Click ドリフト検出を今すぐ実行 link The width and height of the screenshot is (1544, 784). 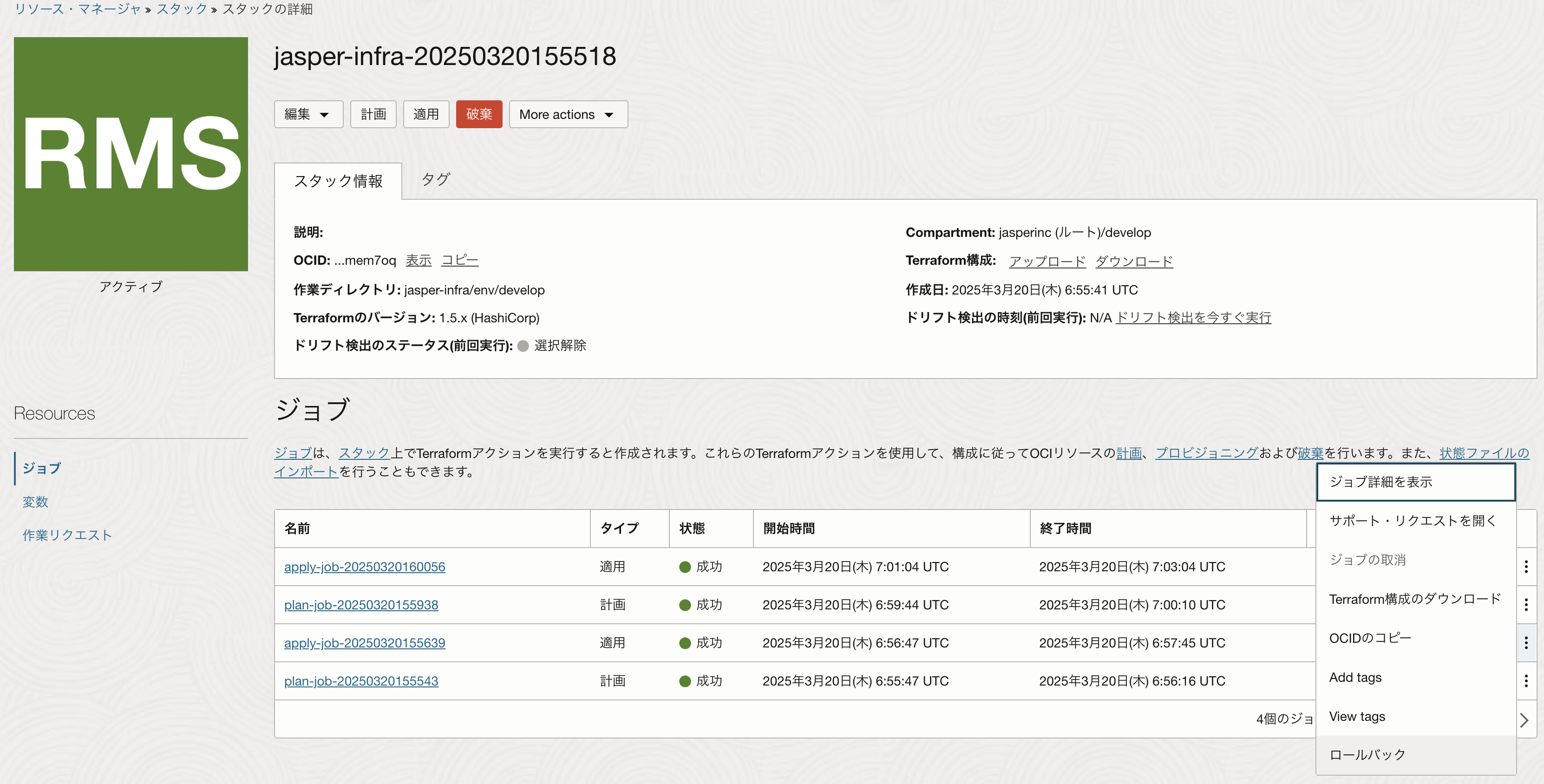coord(1193,318)
